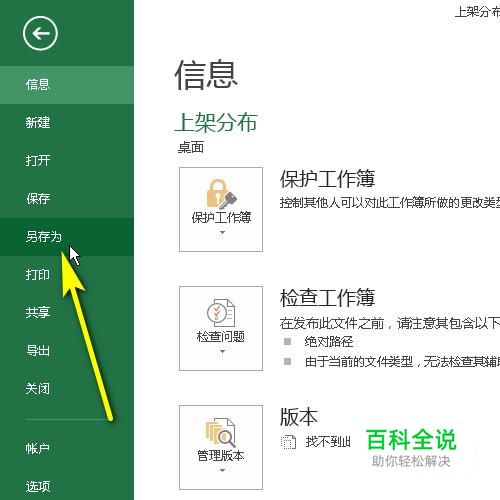Expand the 检查问题 dropdown arrow
This screenshot has width=500, height=500.
[x=222, y=351]
